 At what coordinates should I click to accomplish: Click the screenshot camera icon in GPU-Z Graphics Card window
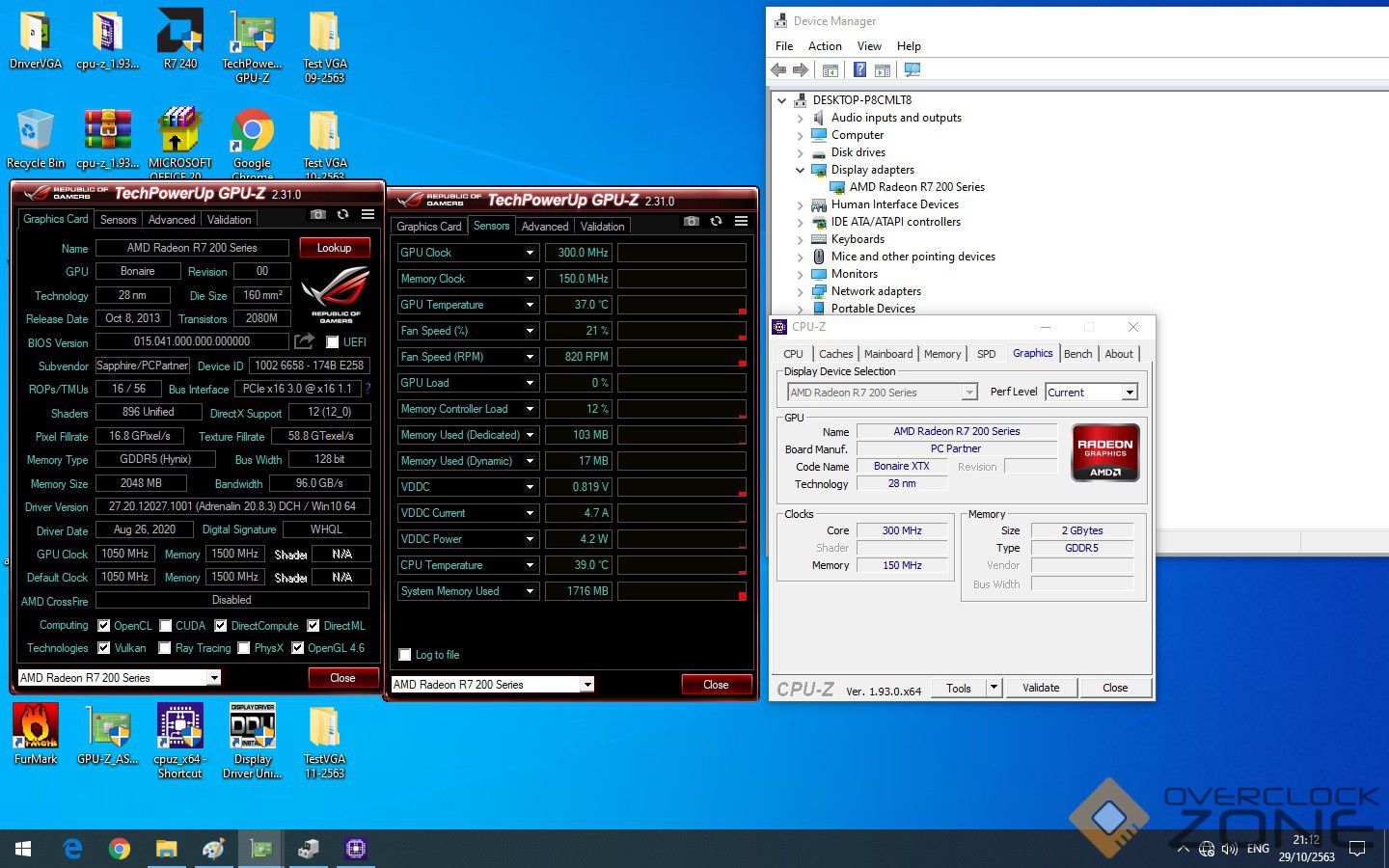(x=317, y=214)
